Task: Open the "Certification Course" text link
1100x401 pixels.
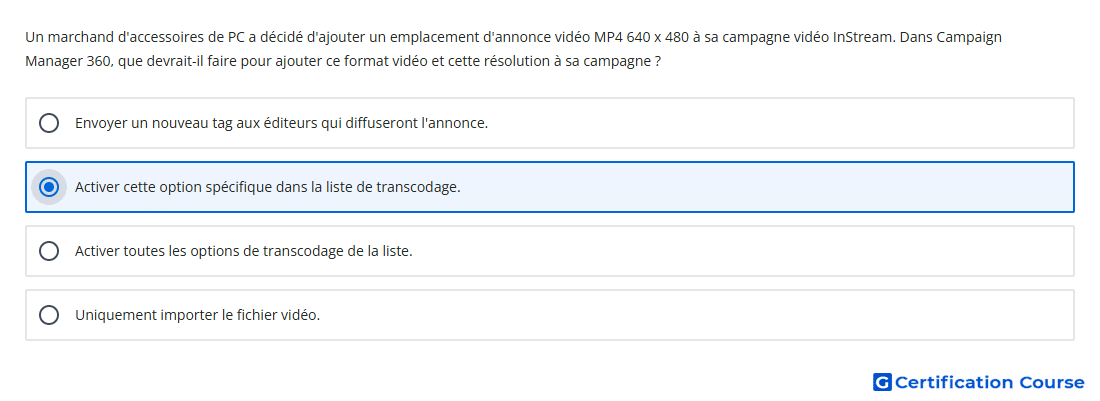Action: tap(989, 382)
